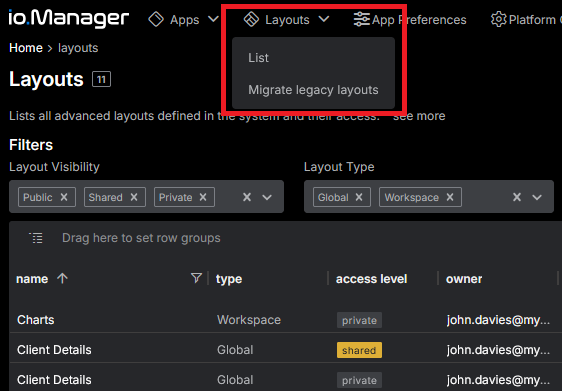The width and height of the screenshot is (562, 391).
Task: Sort by the name column header
Action: click(32, 278)
